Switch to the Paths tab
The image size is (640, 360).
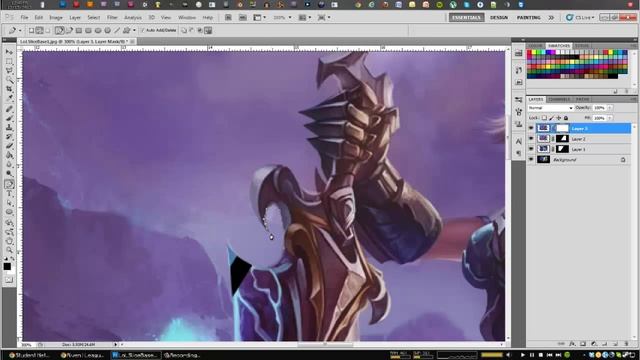tap(582, 99)
